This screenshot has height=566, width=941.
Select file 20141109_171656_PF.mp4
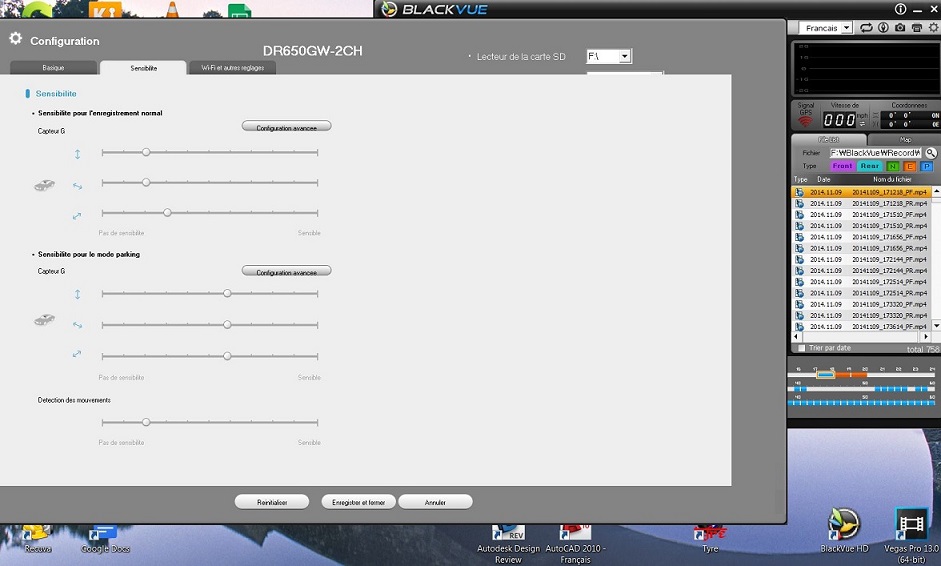click(x=862, y=237)
